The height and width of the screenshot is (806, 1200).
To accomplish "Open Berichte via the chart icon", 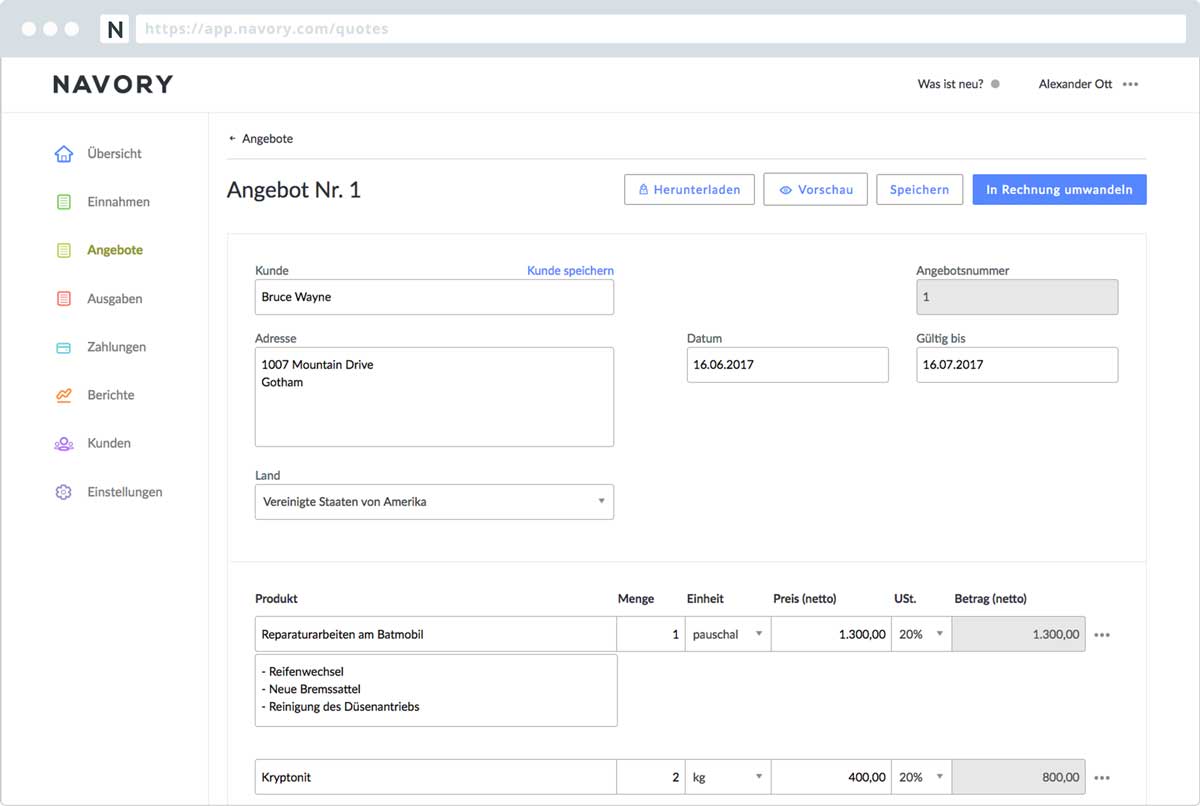I will pyautogui.click(x=63, y=394).
